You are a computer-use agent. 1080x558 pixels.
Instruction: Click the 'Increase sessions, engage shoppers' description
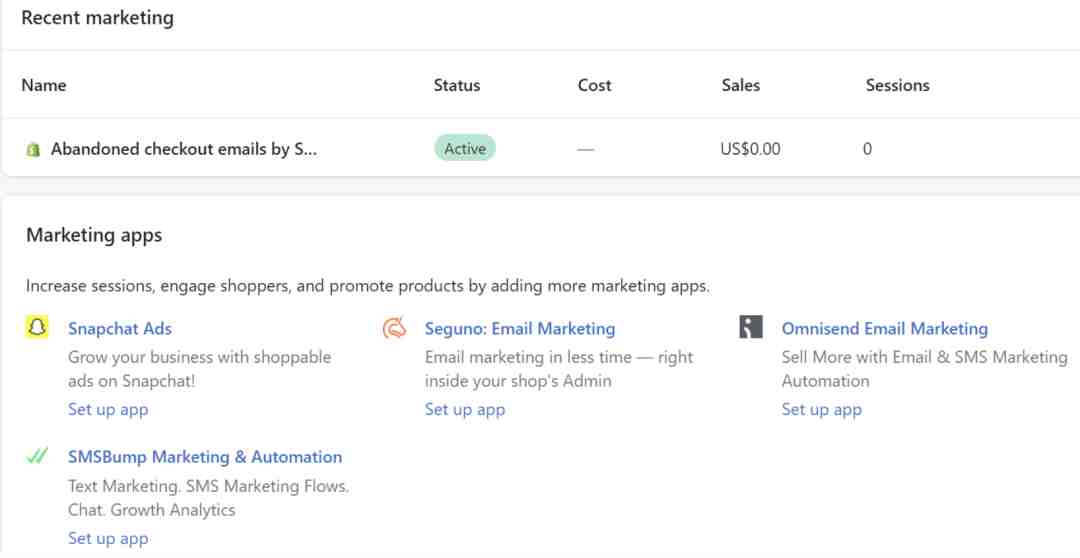368,286
